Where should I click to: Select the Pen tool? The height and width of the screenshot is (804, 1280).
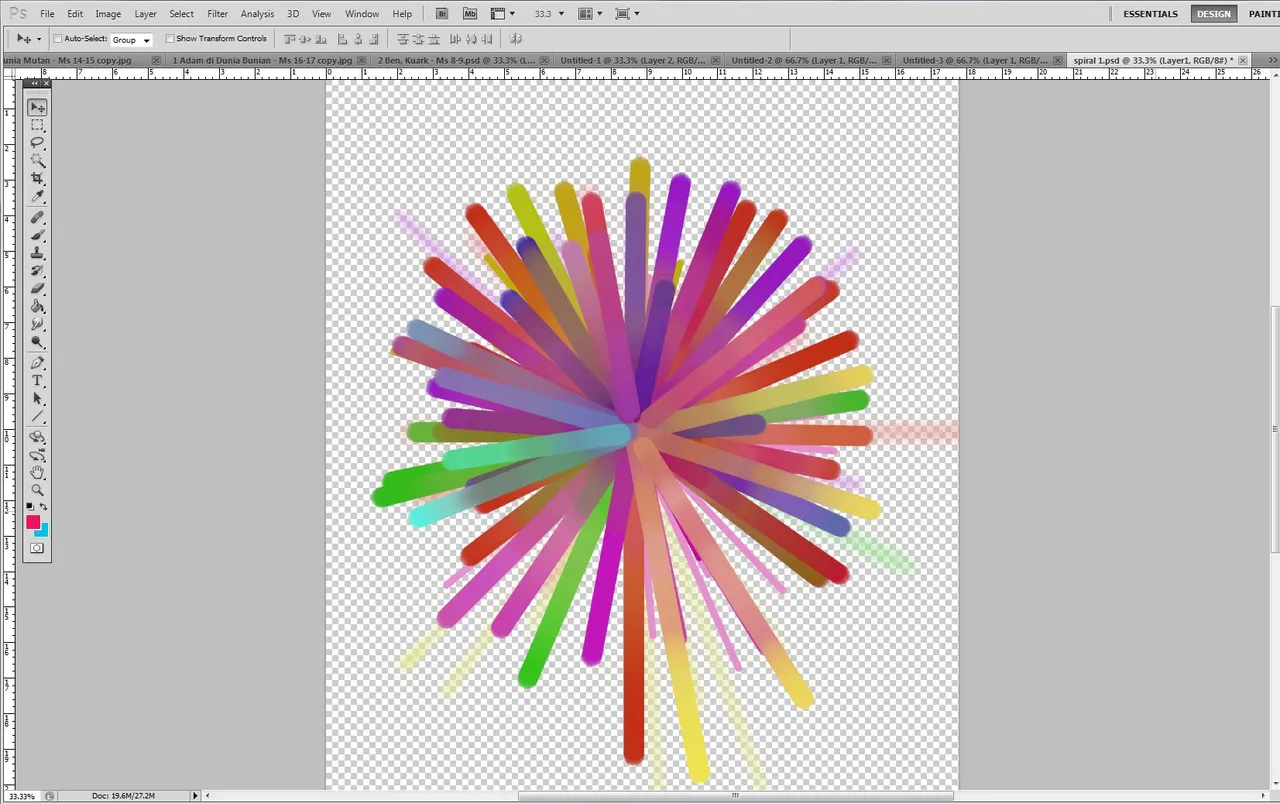(x=37, y=363)
